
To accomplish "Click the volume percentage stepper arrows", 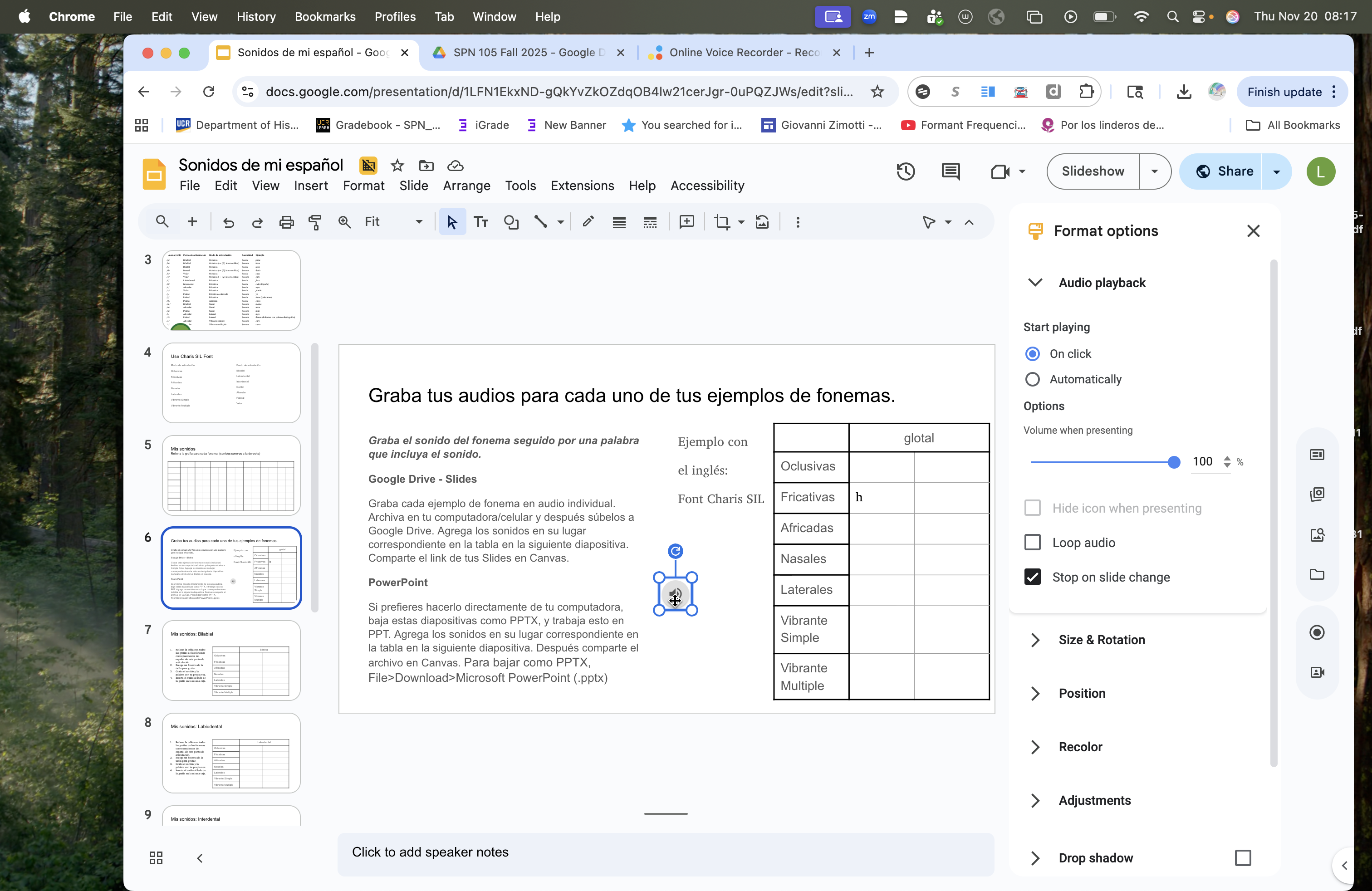I will (x=1227, y=462).
